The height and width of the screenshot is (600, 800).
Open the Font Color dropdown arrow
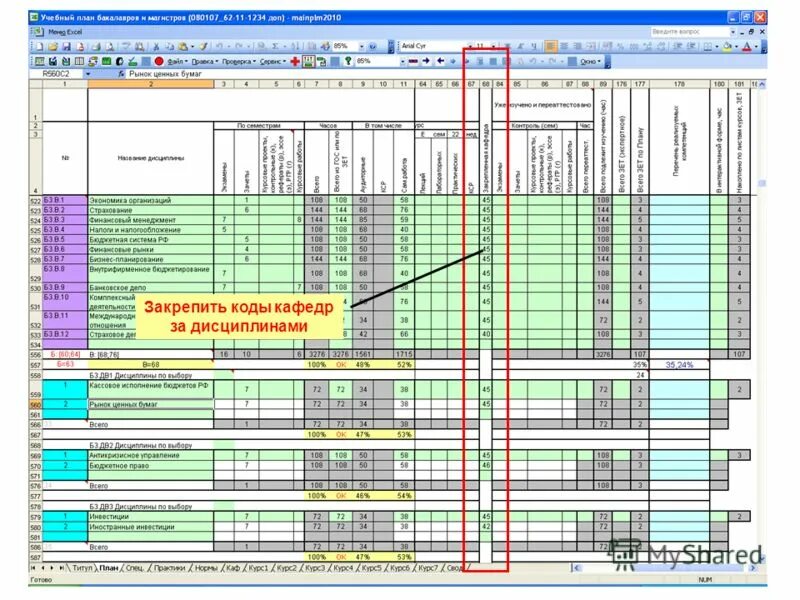756,46
